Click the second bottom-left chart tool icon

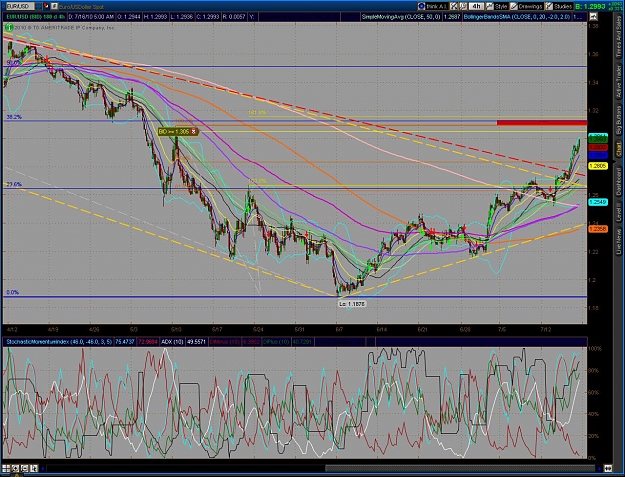click(15, 468)
